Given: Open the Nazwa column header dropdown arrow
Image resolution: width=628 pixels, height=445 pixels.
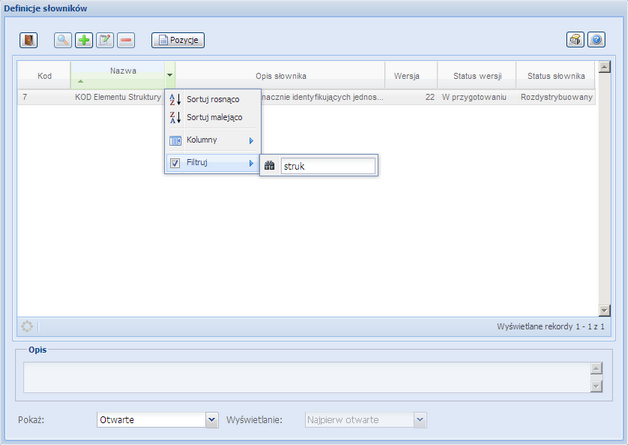Looking at the screenshot, I should [x=170, y=75].
